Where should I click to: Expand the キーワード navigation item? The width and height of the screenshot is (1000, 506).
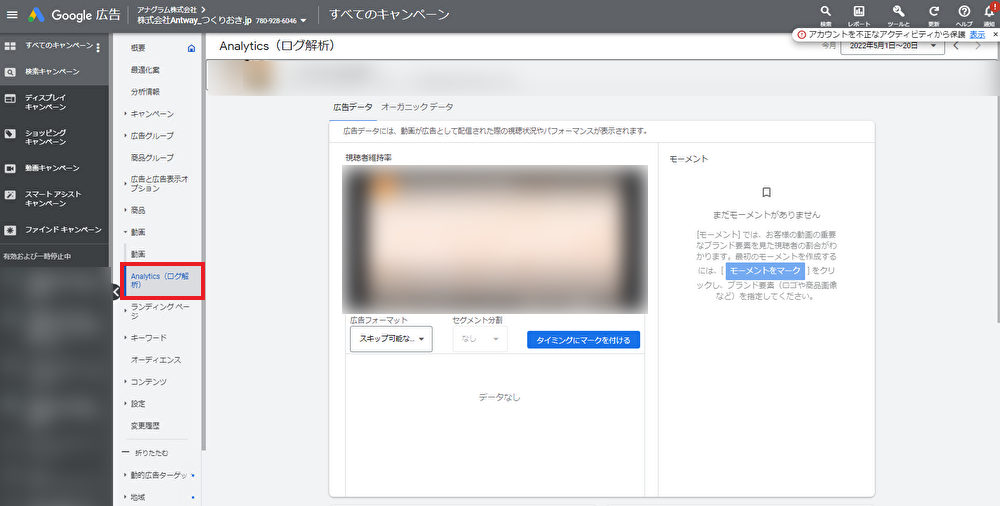point(148,338)
